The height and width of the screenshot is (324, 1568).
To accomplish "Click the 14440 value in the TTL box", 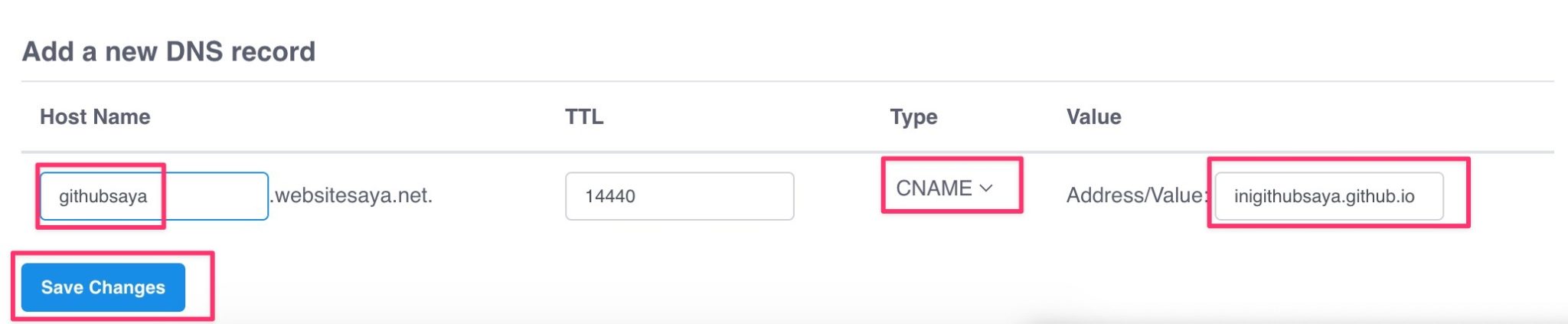I will tap(610, 196).
